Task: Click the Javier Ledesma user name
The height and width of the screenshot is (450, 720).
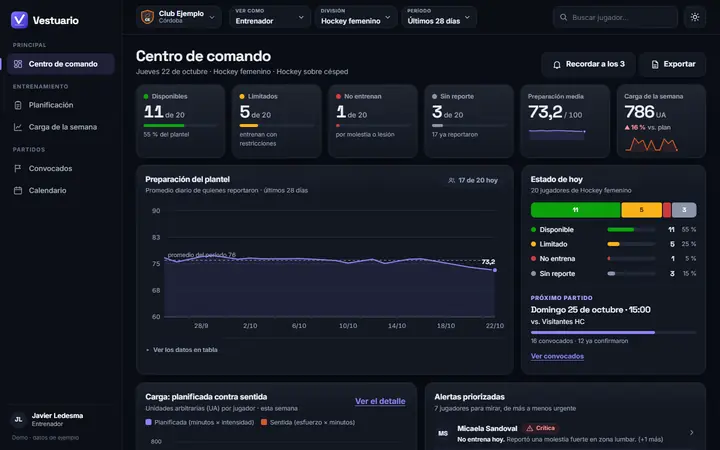Action: pyautogui.click(x=57, y=416)
